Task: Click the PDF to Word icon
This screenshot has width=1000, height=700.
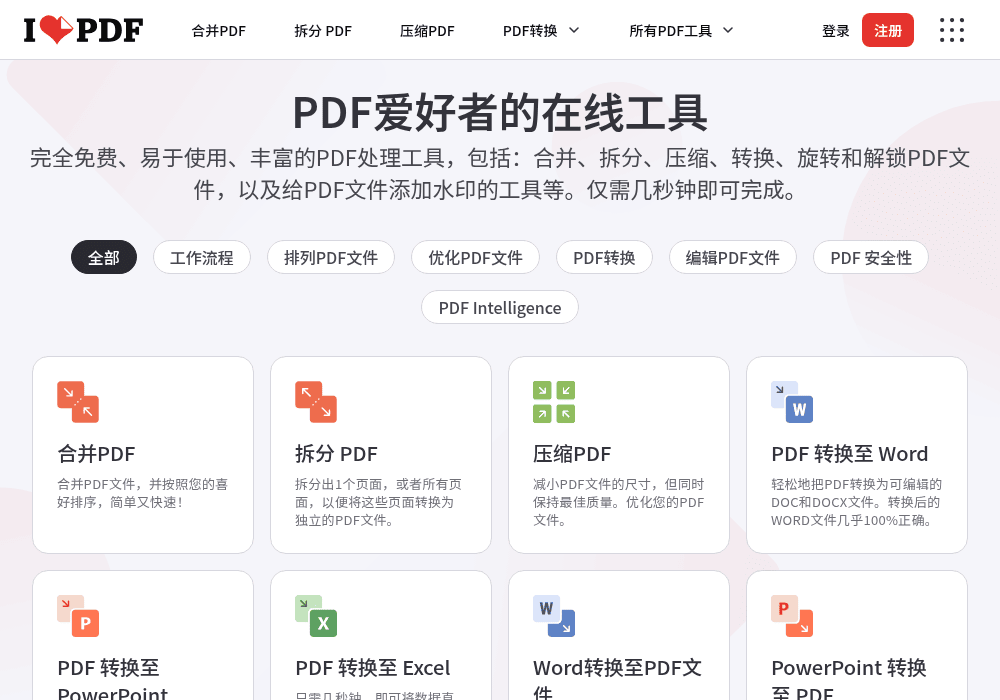Action: coord(792,402)
